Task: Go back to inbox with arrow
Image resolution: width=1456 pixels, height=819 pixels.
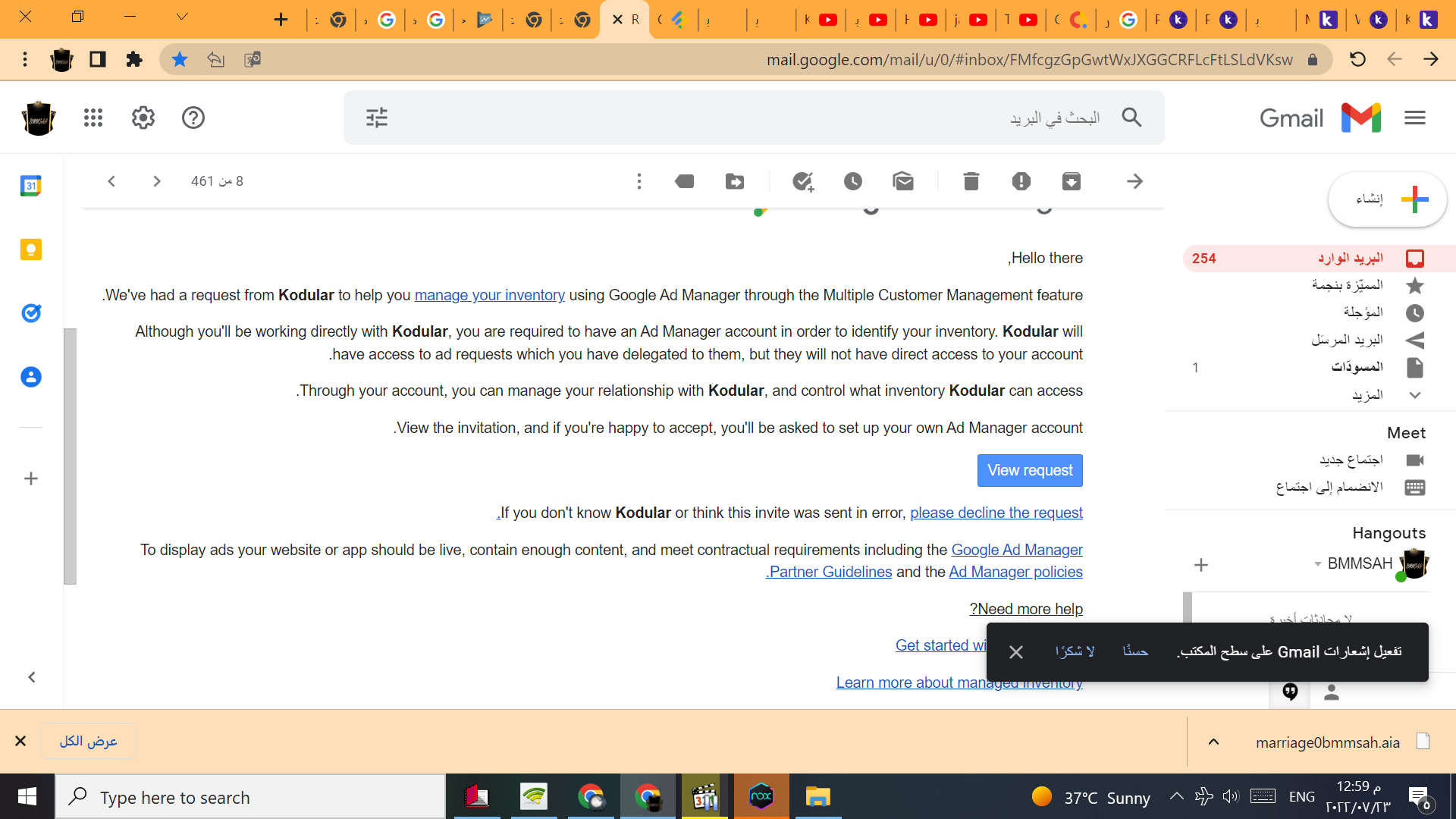Action: tap(1135, 181)
